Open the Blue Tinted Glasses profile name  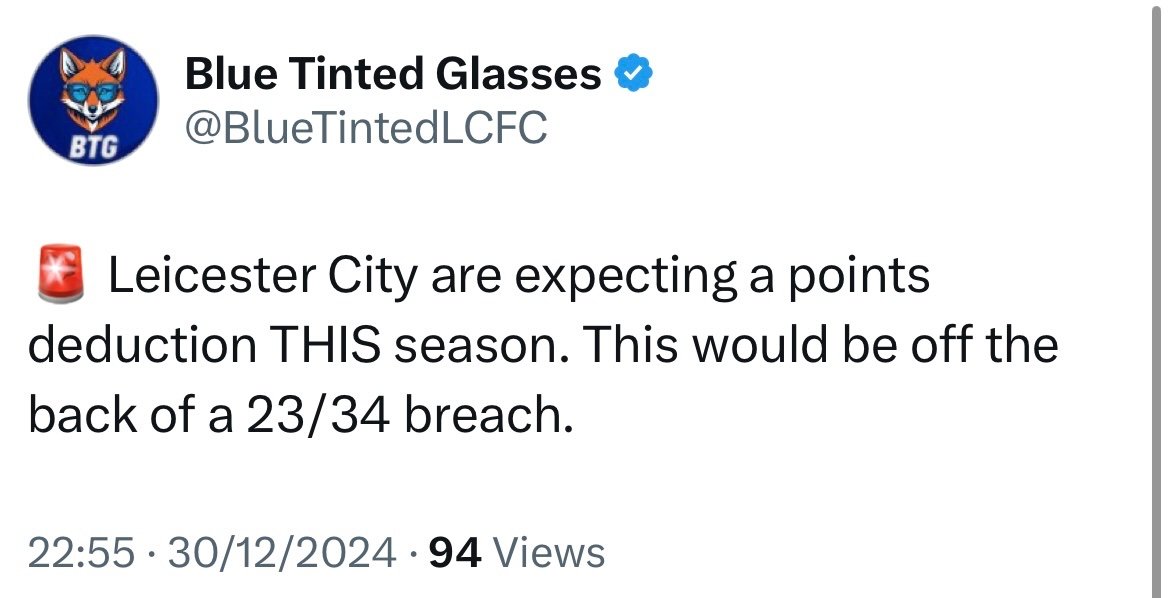pos(393,73)
